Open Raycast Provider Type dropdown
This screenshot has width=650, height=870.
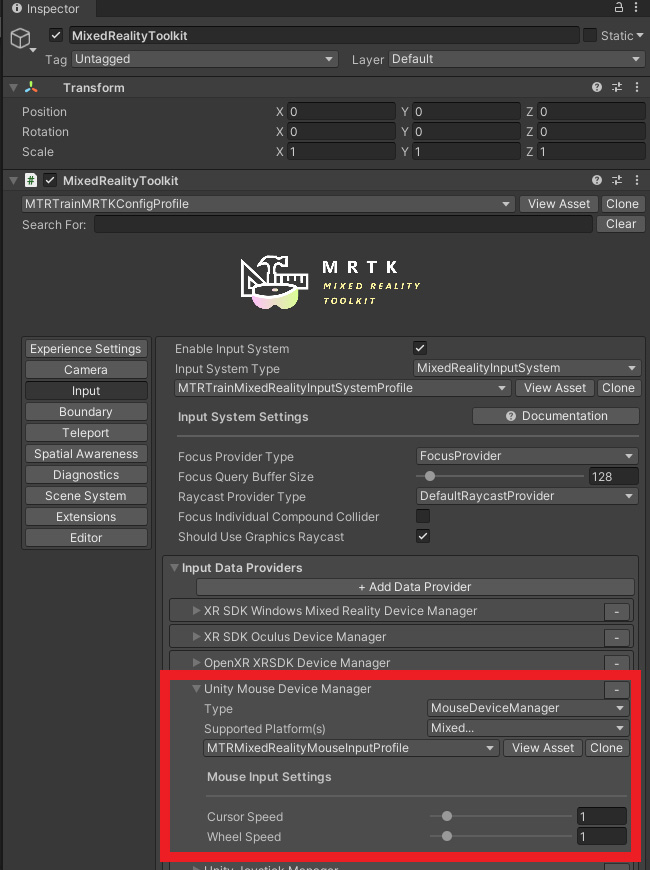tap(527, 496)
